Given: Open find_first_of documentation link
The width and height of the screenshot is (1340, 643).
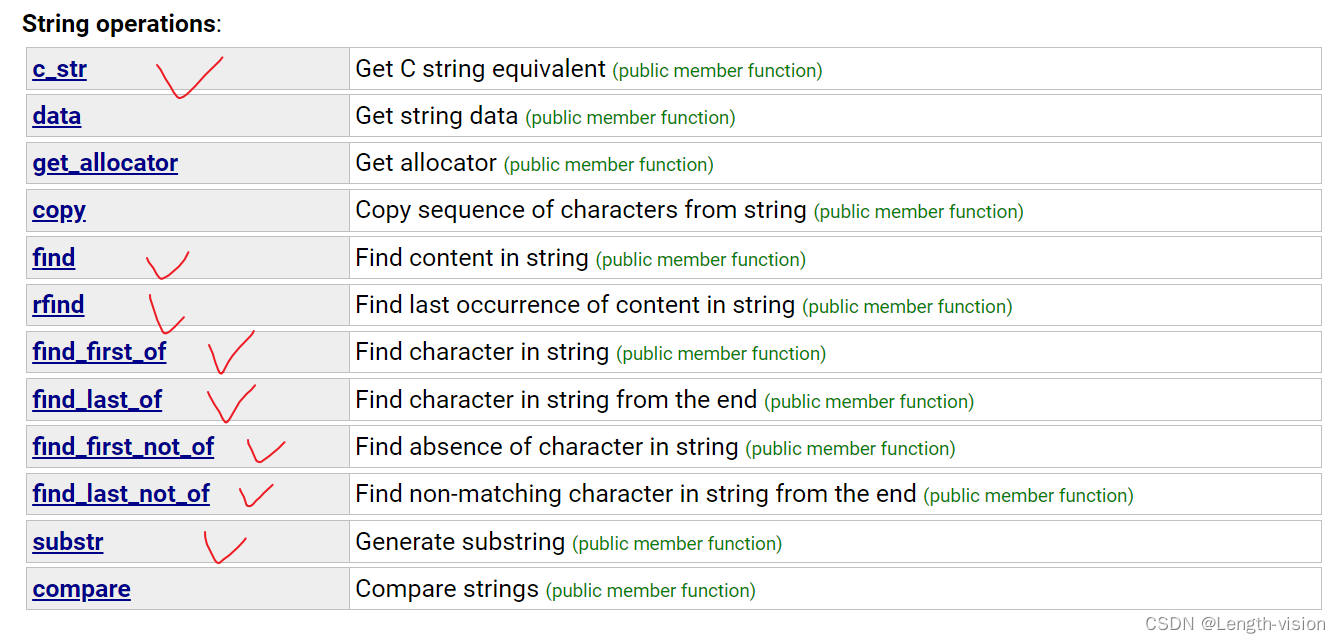Looking at the screenshot, I should point(99,352).
